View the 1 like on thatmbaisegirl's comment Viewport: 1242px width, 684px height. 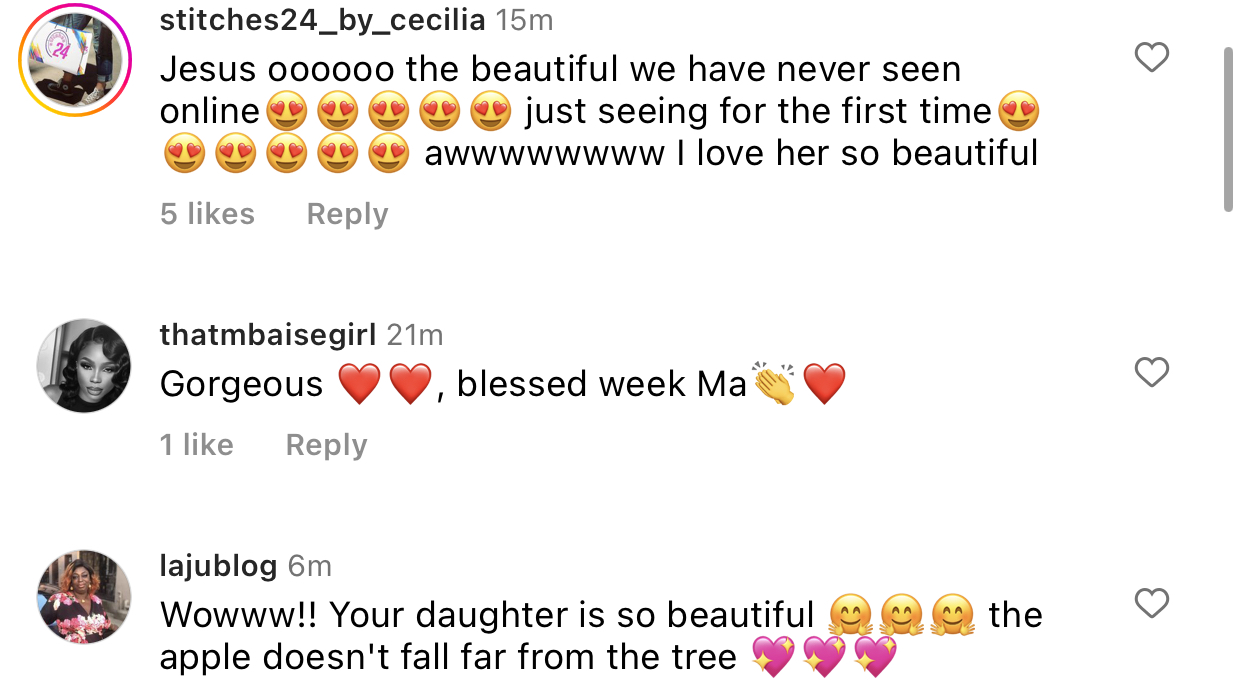(x=196, y=445)
